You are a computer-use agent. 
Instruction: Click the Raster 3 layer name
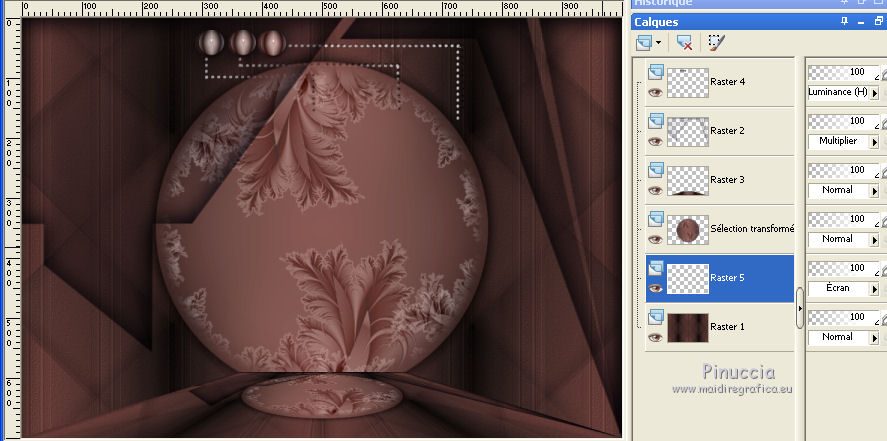coord(727,180)
